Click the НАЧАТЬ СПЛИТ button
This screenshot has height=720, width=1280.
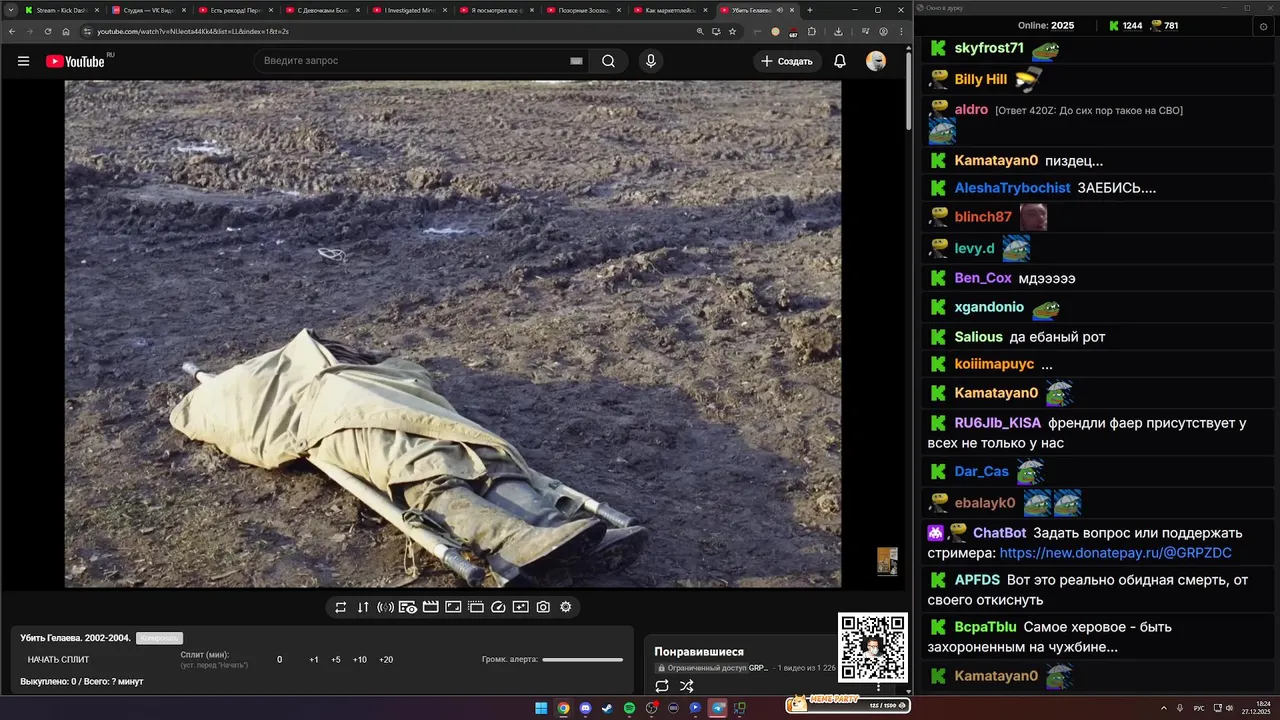tap(58, 660)
